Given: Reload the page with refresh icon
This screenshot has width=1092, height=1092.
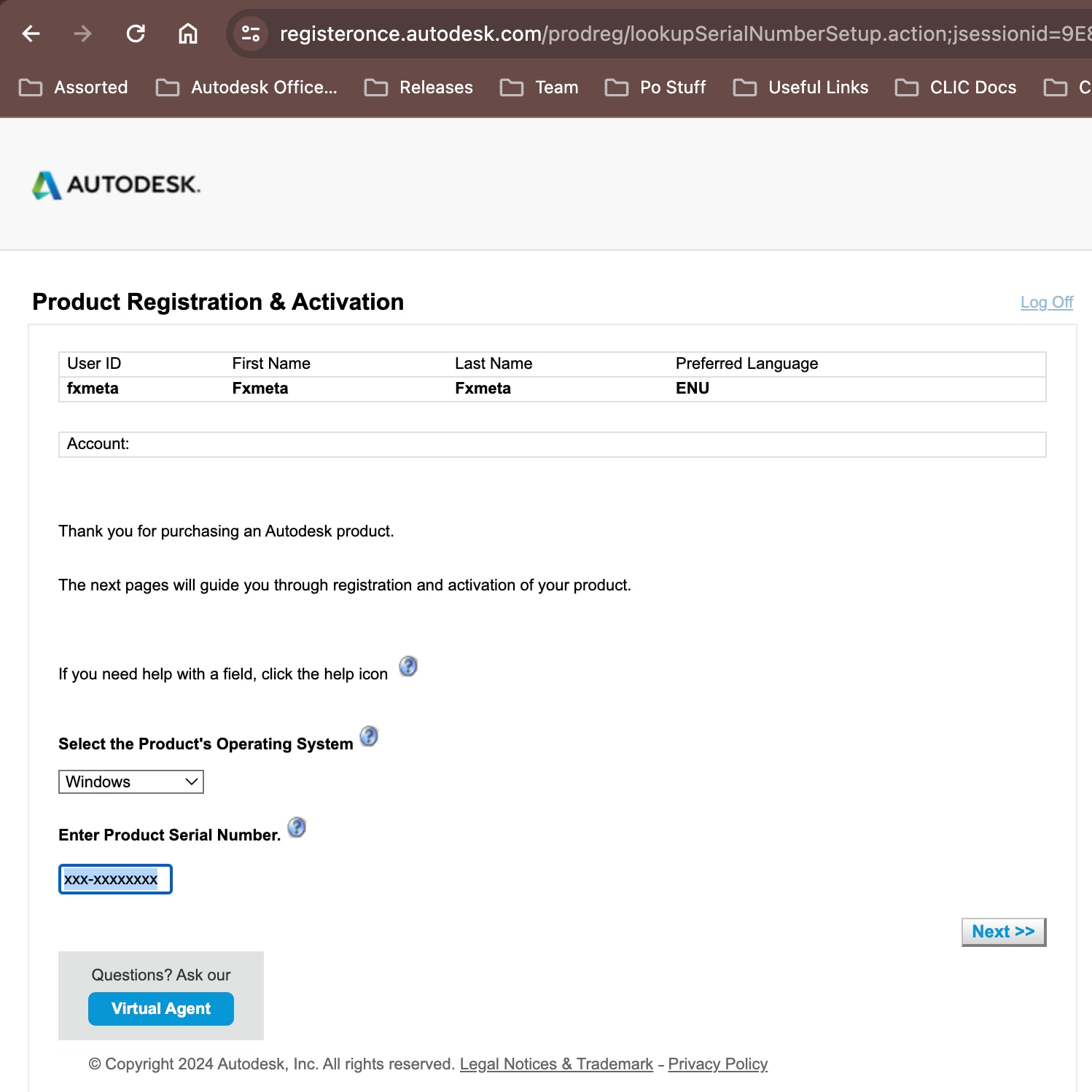Looking at the screenshot, I should (136, 34).
